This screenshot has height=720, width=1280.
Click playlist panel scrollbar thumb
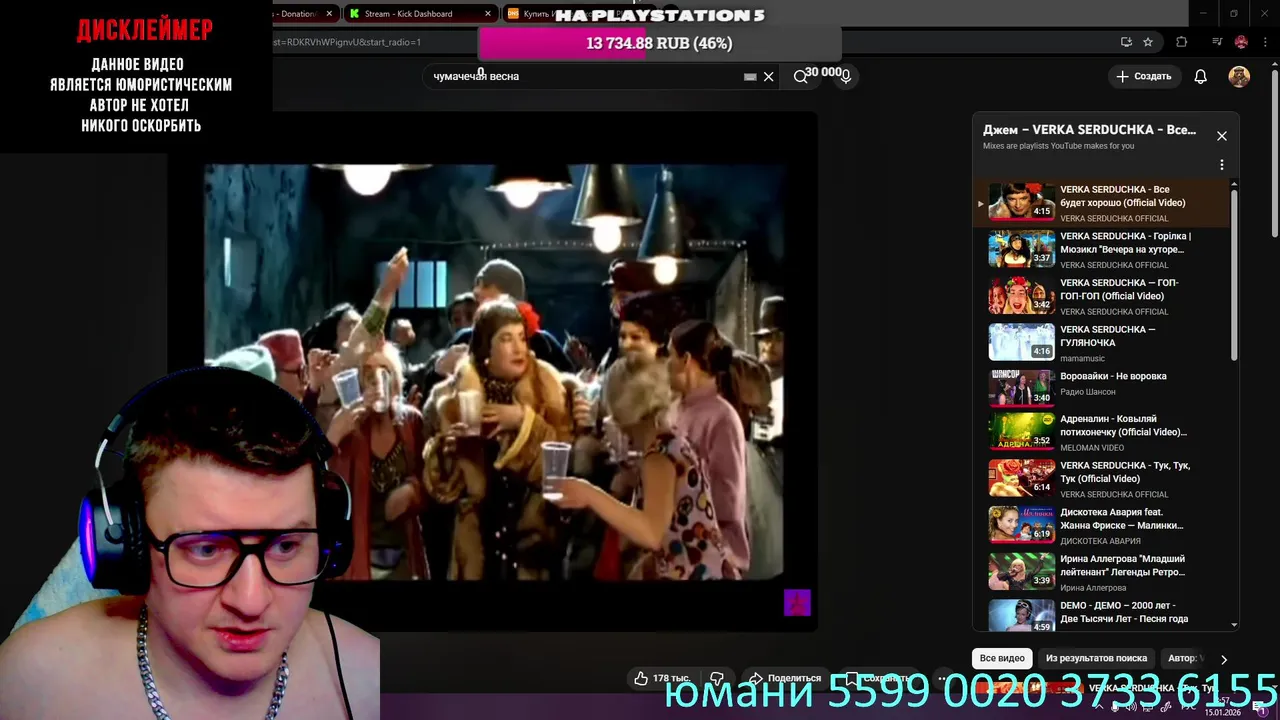point(1234,275)
